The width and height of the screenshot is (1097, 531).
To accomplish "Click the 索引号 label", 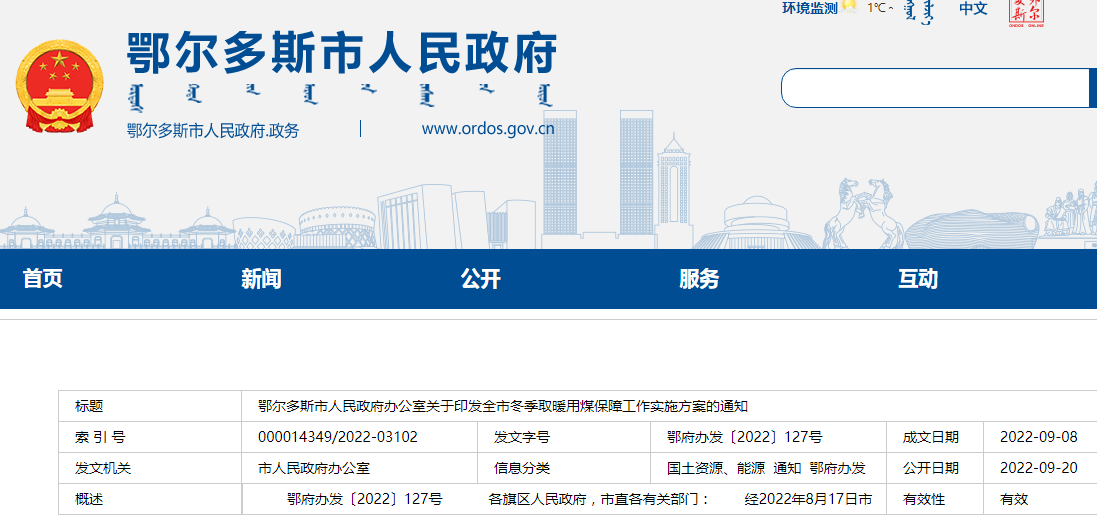I will point(100,438).
